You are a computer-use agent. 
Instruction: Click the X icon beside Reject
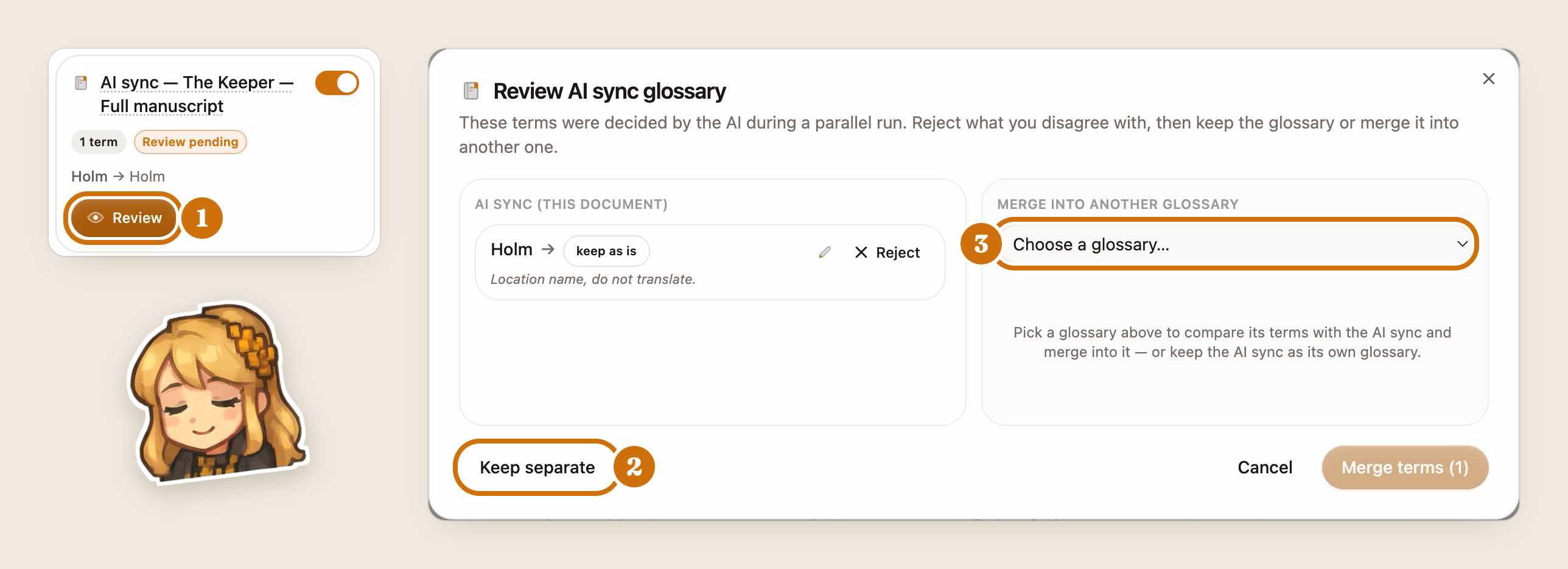coord(861,252)
